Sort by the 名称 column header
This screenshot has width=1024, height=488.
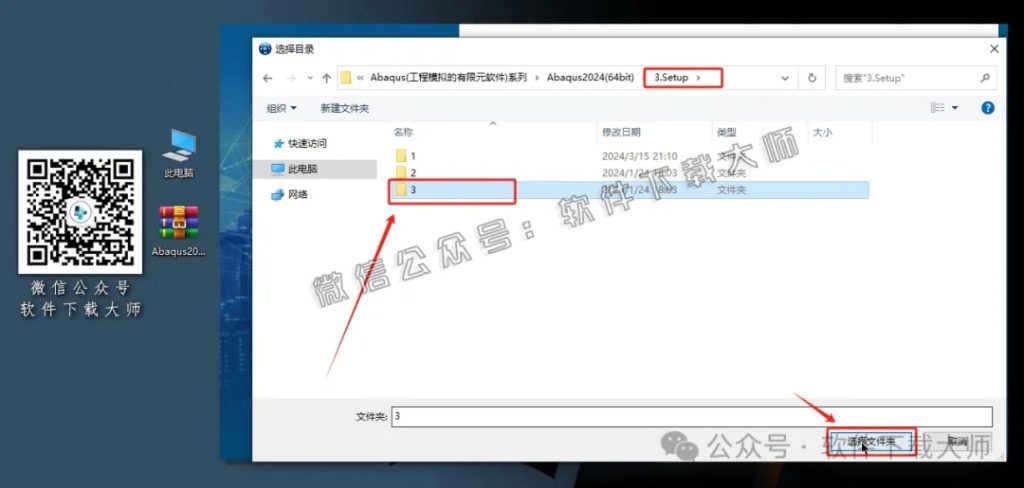pos(404,132)
